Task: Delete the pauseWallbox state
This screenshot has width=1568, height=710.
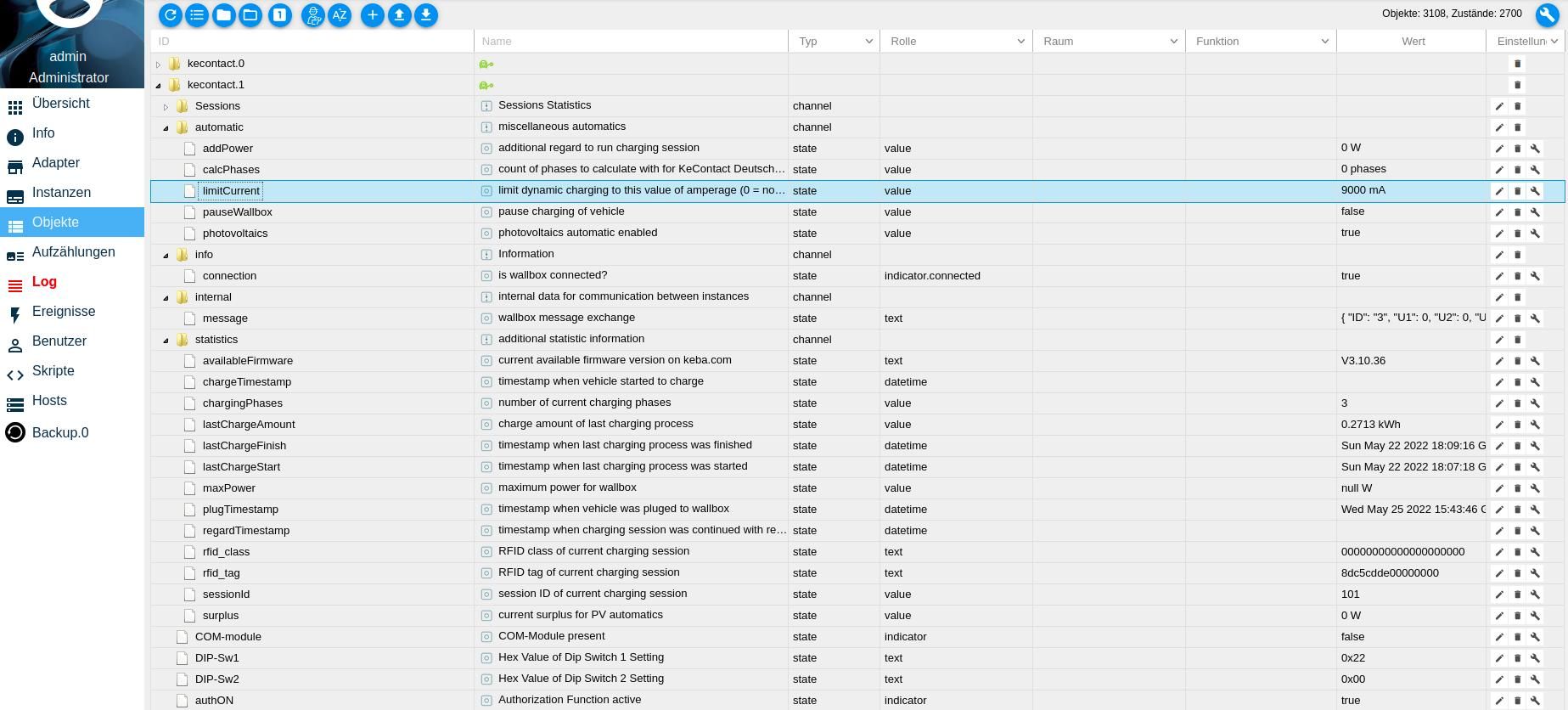Action: pos(1517,212)
